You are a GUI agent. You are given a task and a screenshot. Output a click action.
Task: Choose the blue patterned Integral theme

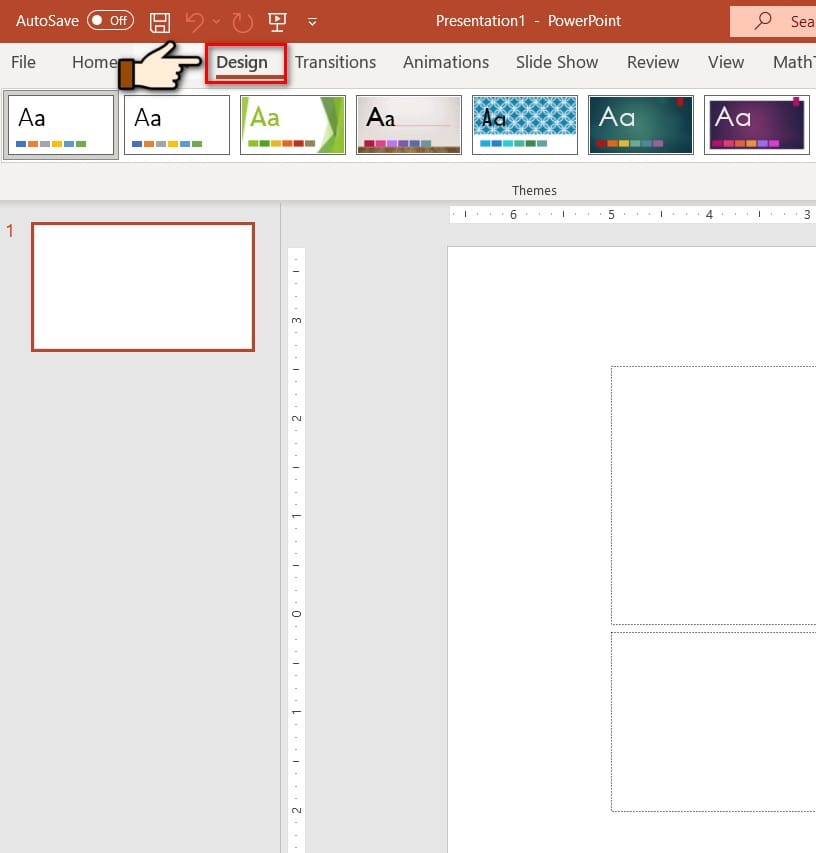[x=525, y=125]
